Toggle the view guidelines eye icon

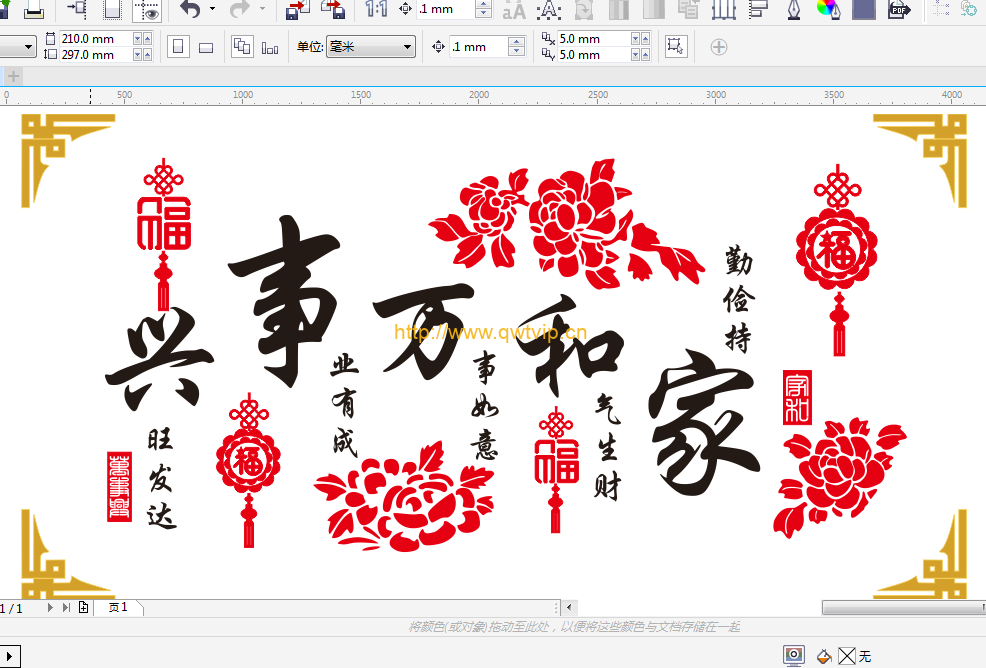(148, 10)
